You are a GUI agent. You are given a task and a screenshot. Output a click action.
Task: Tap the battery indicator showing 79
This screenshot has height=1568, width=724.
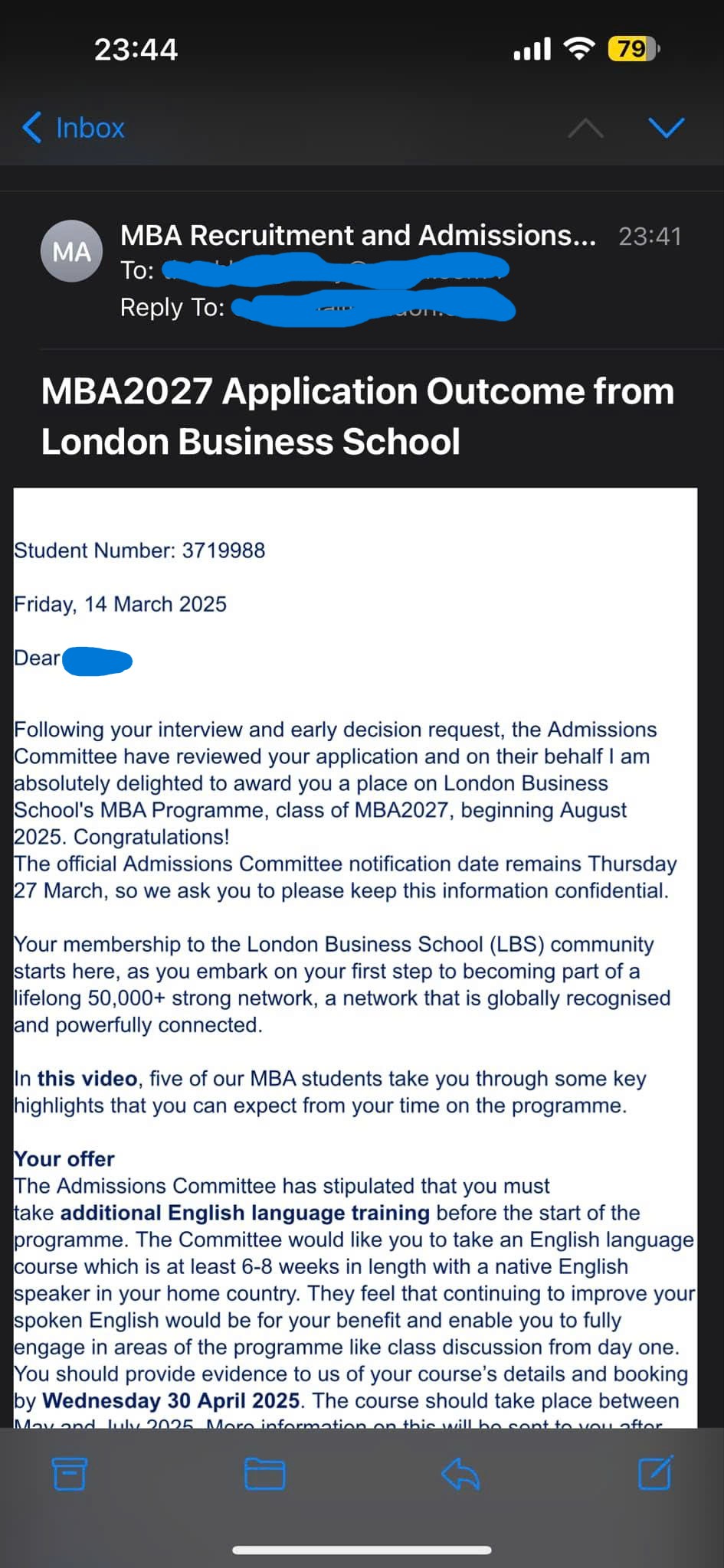pos(633,49)
